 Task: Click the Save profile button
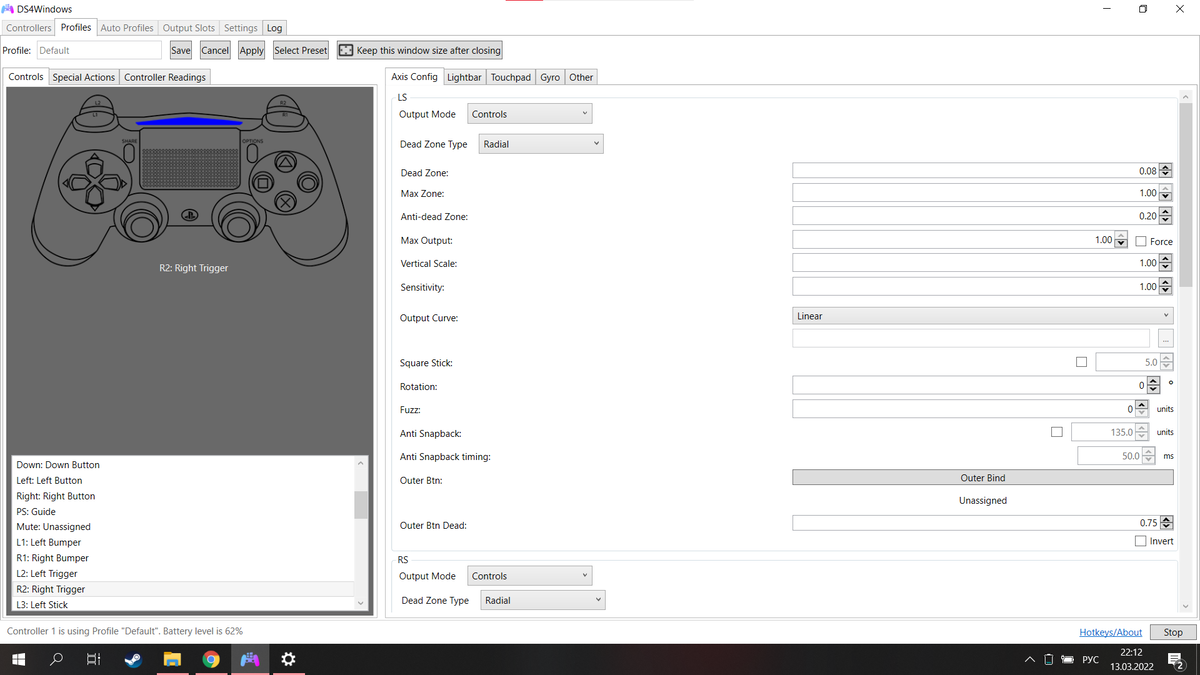point(181,50)
